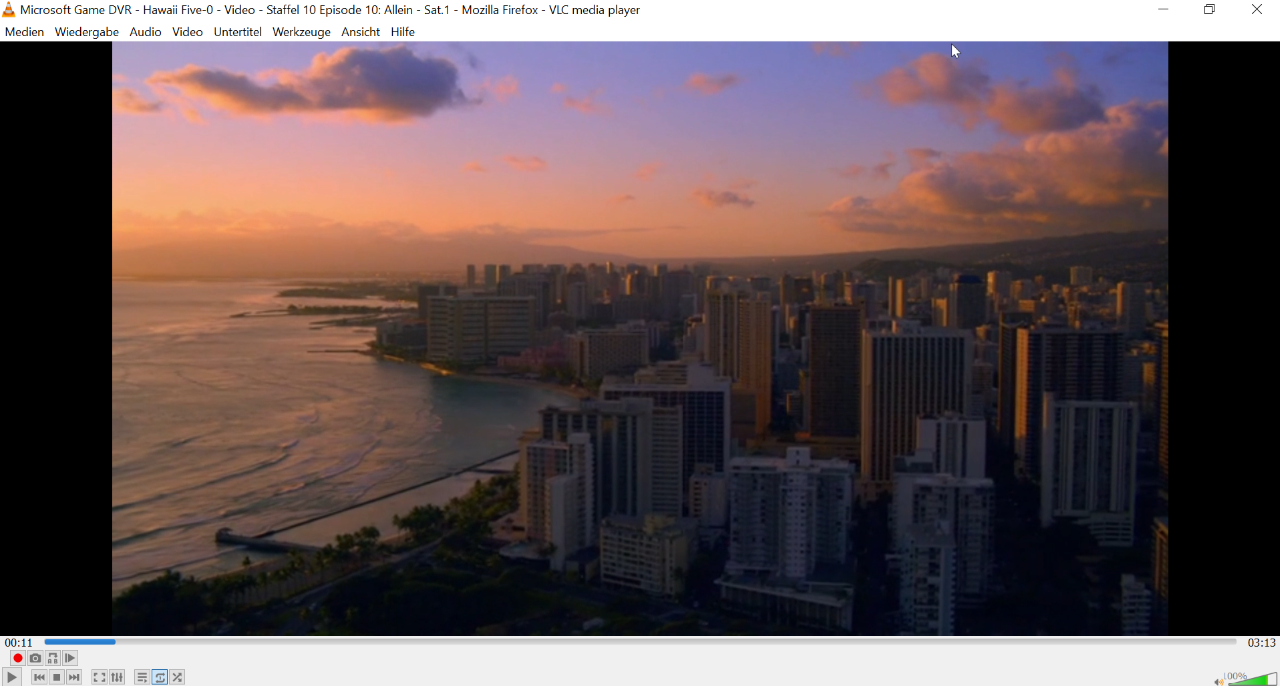Play the video
This screenshot has height=686, width=1280.
(x=12, y=677)
